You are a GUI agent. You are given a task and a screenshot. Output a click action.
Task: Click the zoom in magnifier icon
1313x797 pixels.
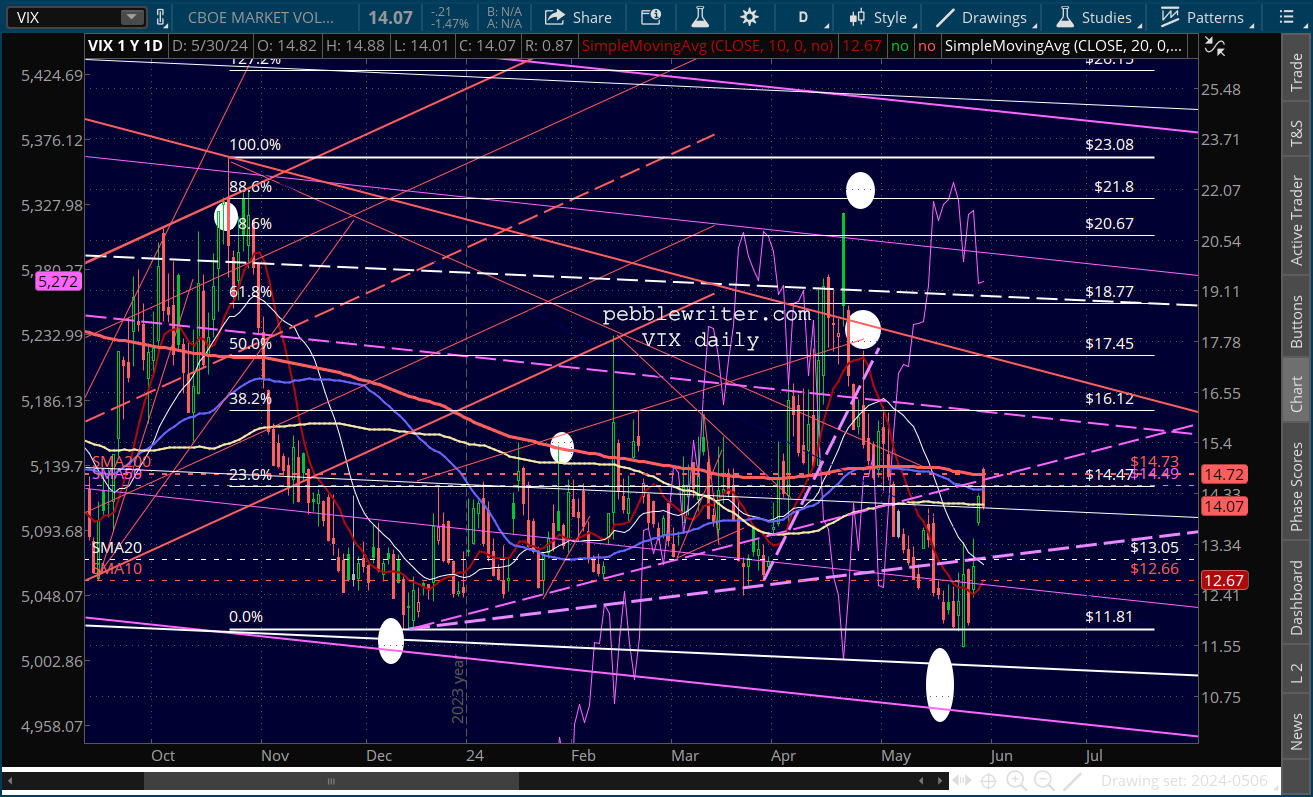pos(1017,781)
